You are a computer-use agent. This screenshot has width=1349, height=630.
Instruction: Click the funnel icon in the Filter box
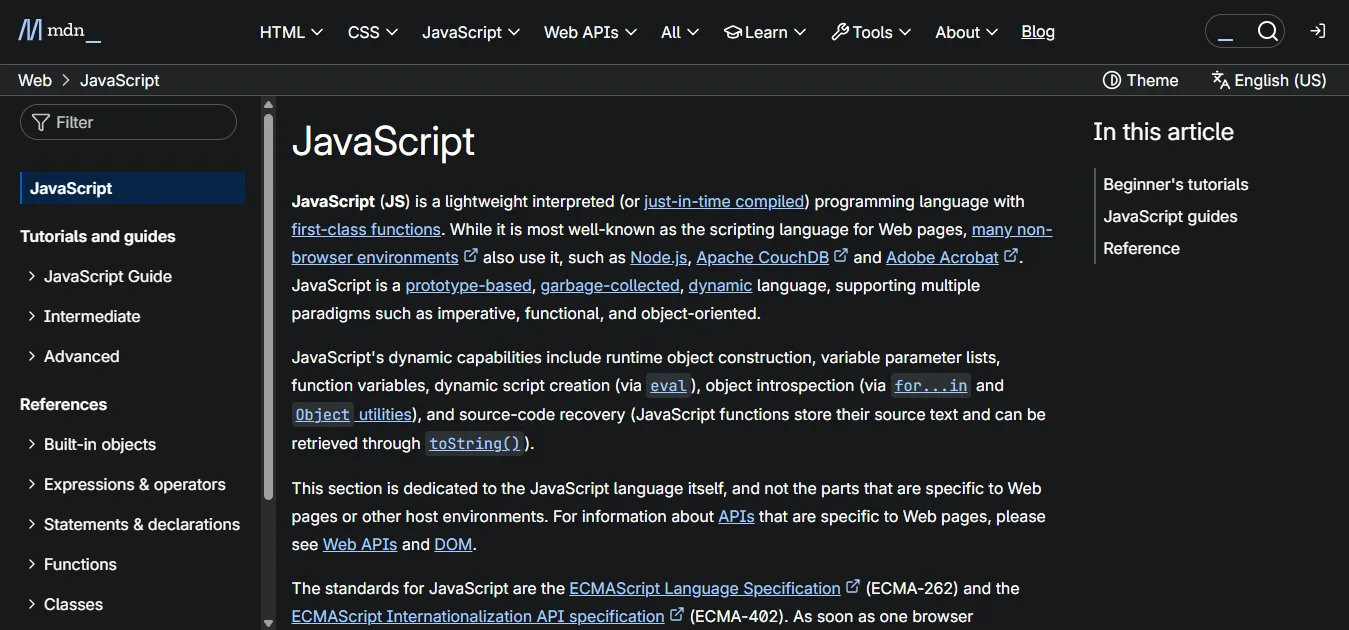(x=39, y=121)
